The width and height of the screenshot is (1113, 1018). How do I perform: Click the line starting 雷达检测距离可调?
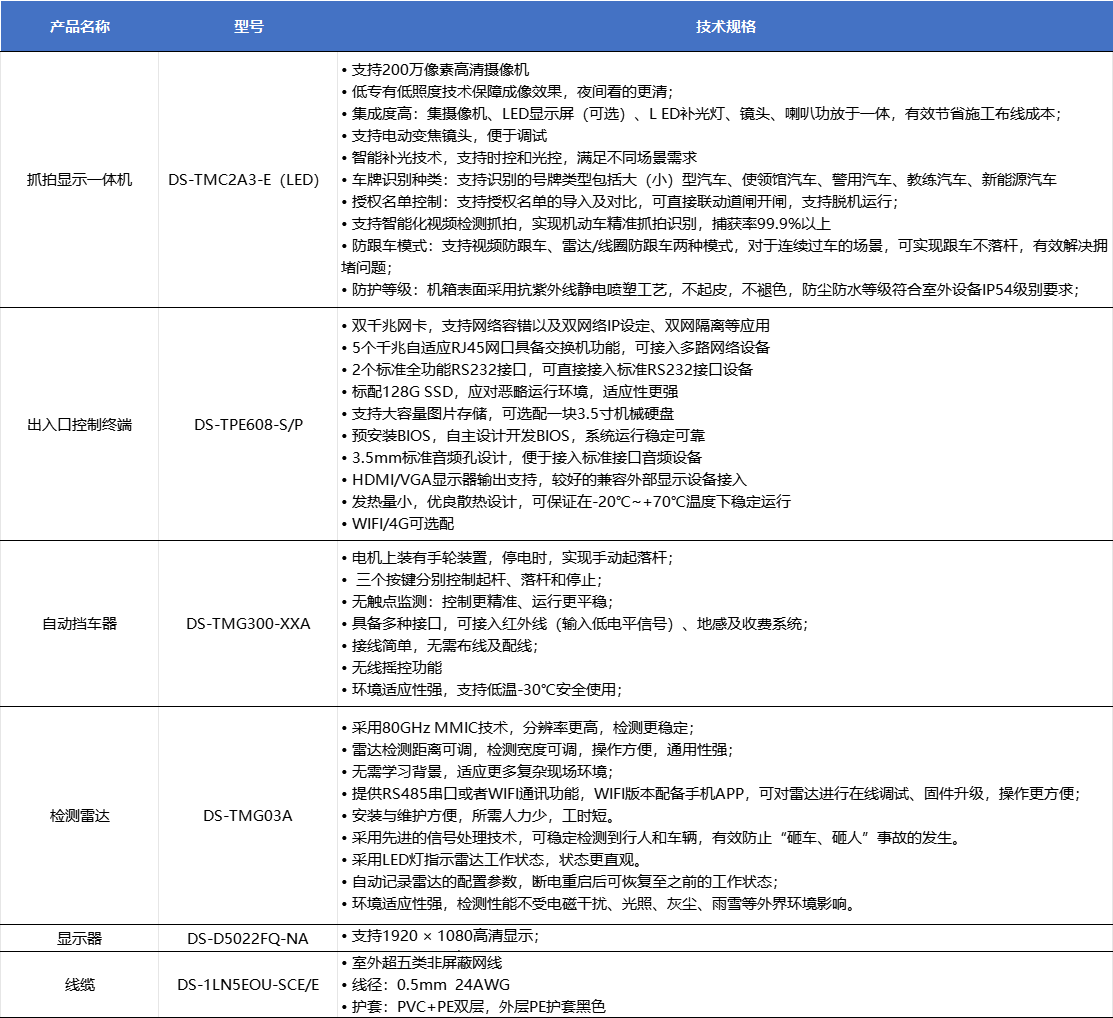click(x=537, y=750)
